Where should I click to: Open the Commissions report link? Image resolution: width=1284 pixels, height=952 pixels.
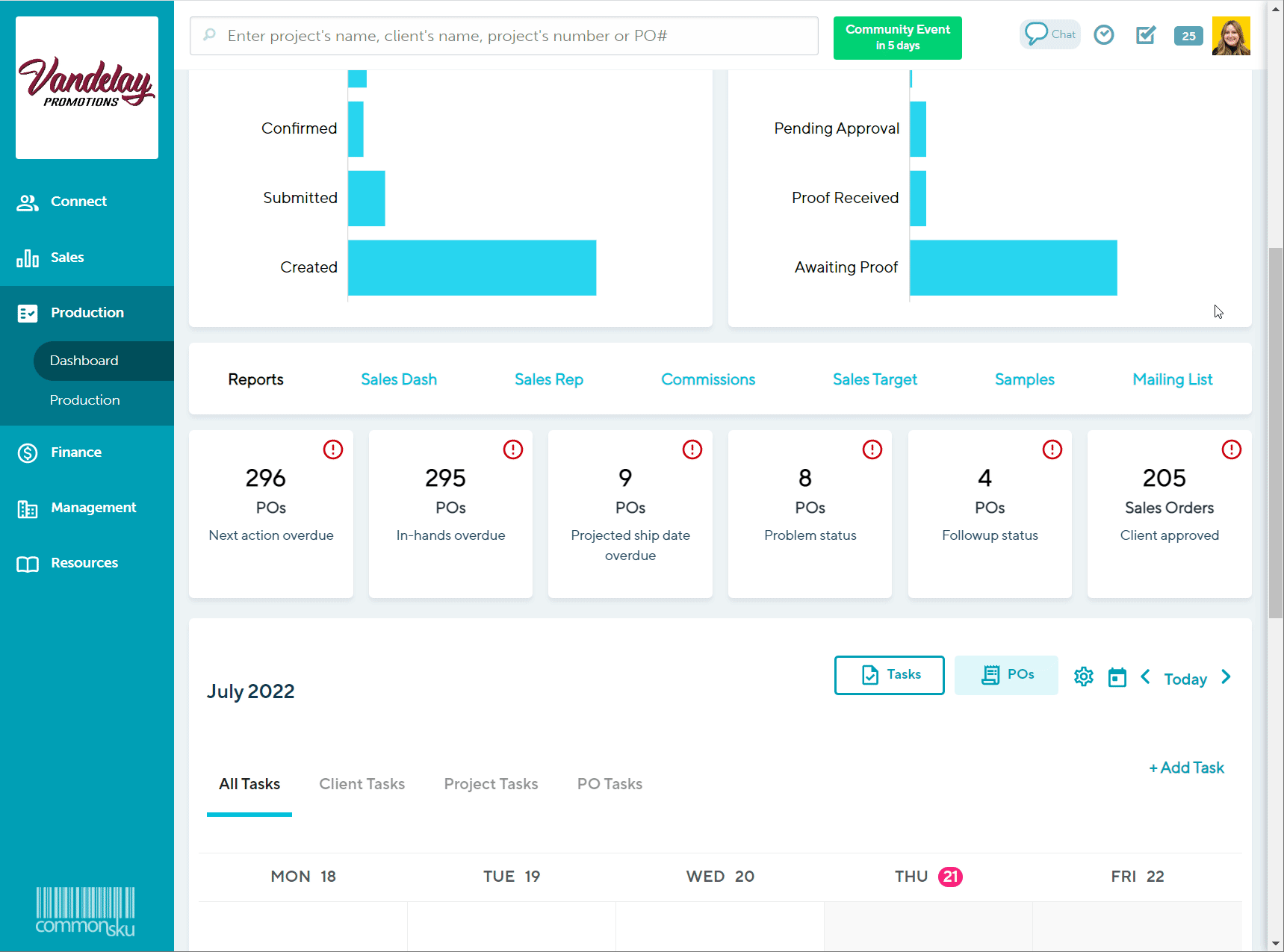[x=707, y=379]
